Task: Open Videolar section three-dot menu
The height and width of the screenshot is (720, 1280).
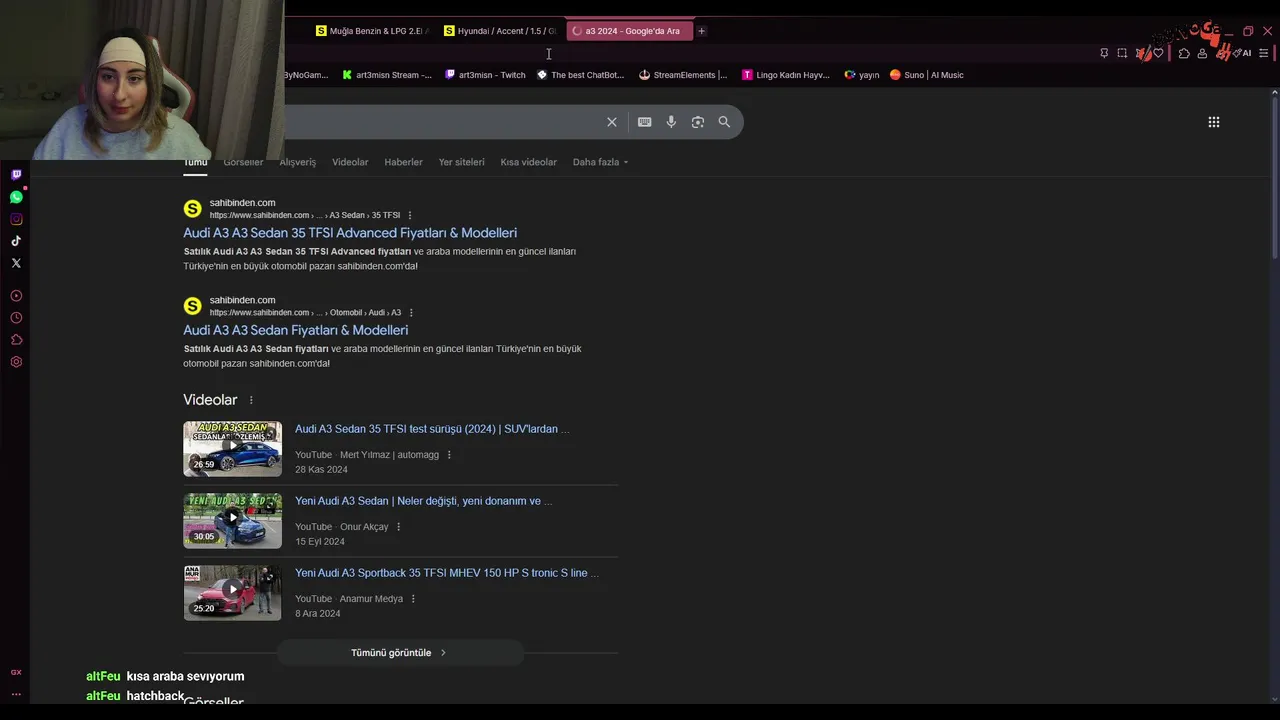Action: [x=251, y=400]
